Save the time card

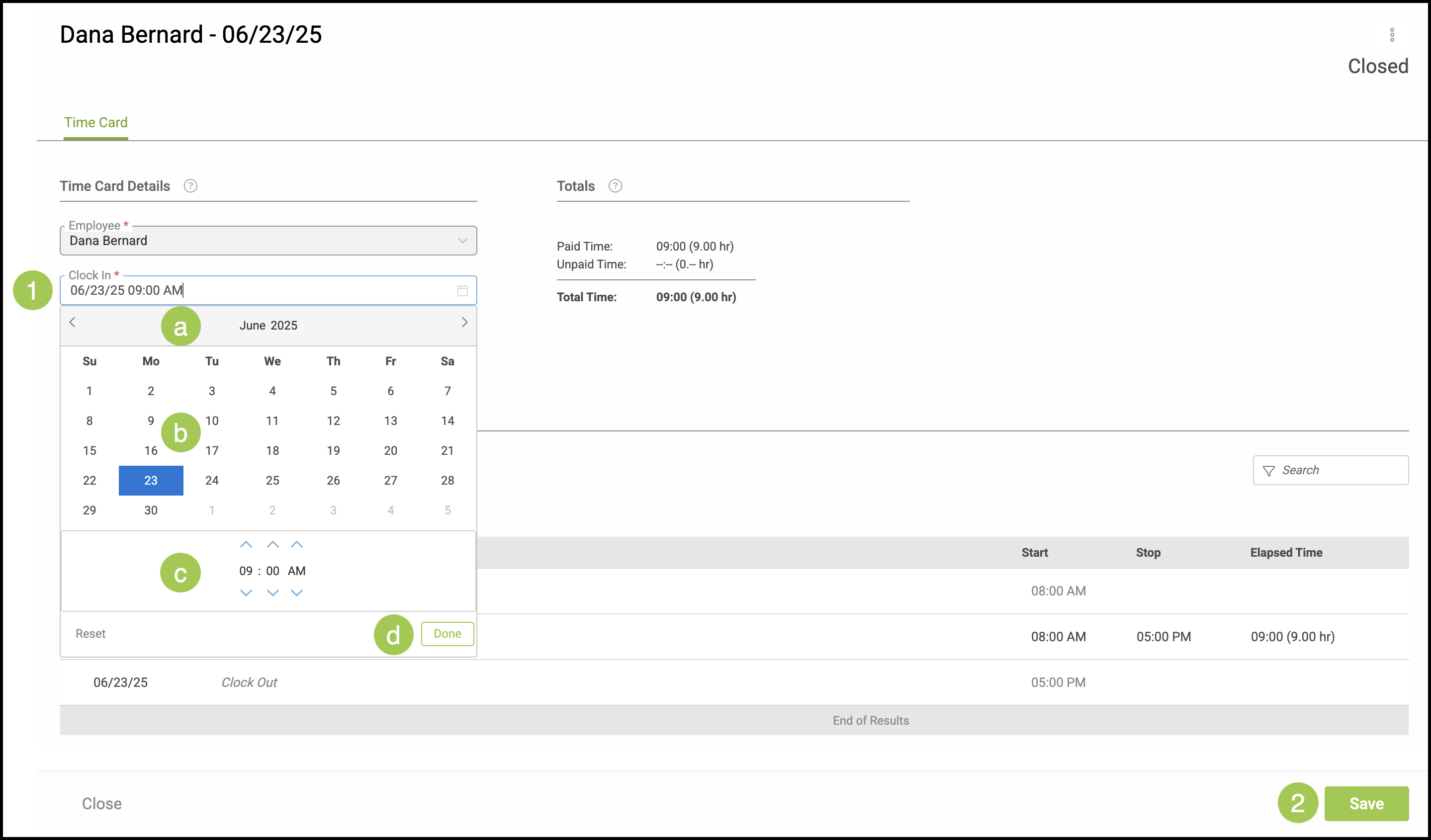(1366, 803)
